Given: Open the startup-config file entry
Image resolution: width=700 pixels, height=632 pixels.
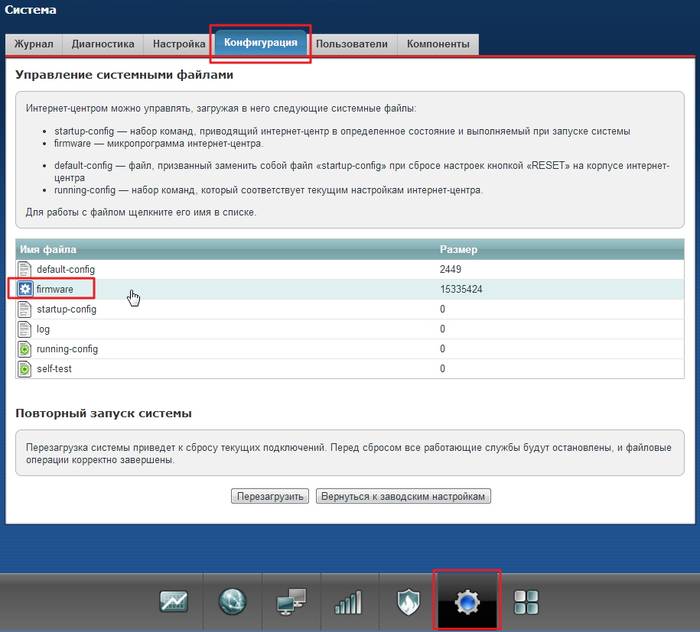Looking at the screenshot, I should (x=66, y=309).
